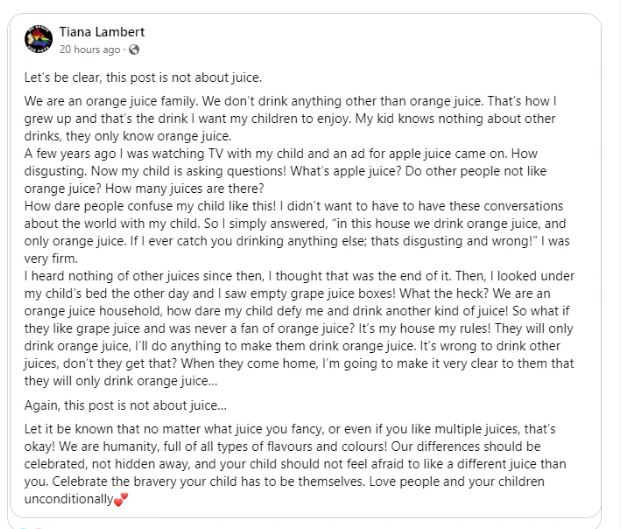Click the word "unconditionally" in the last line
Viewport: 623px width, 529px height.
pos(68,501)
